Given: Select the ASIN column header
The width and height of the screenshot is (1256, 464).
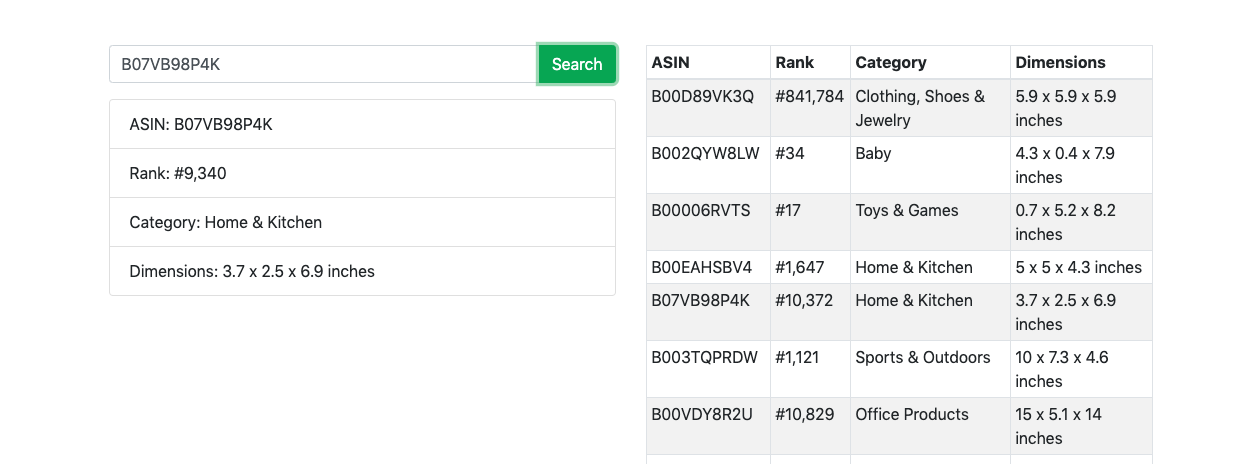Looking at the screenshot, I should (708, 62).
